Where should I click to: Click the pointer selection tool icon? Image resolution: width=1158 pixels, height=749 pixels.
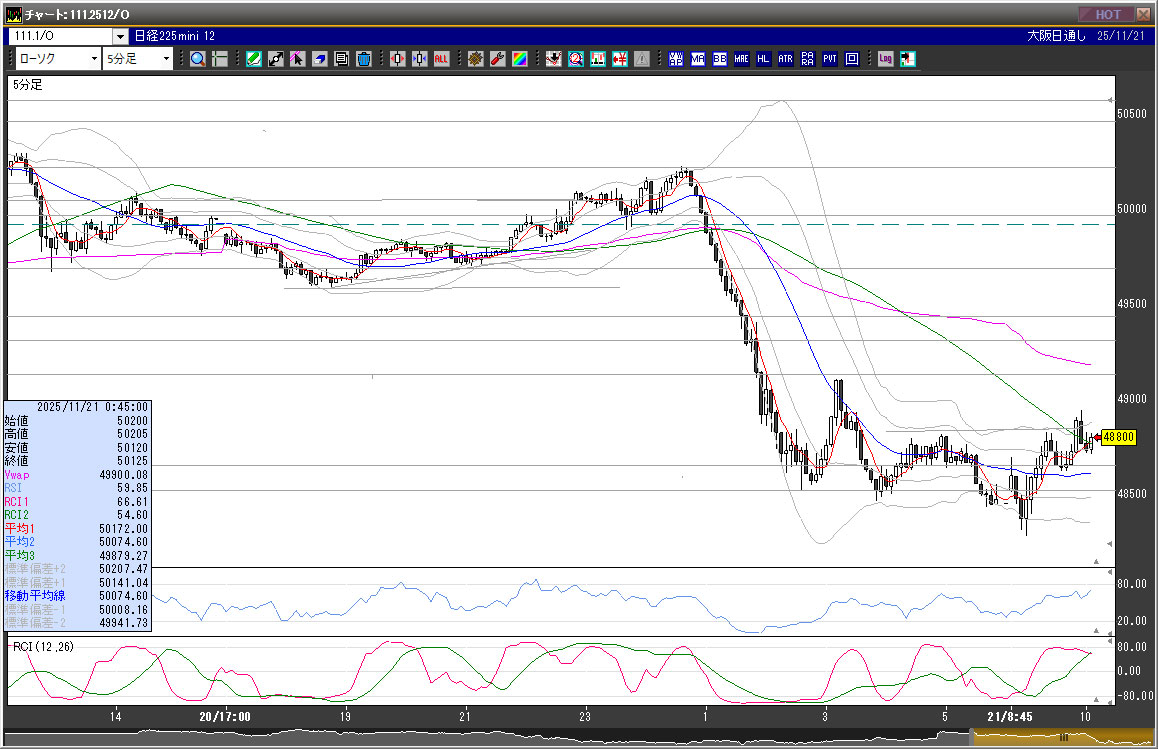pyautogui.click(x=298, y=59)
